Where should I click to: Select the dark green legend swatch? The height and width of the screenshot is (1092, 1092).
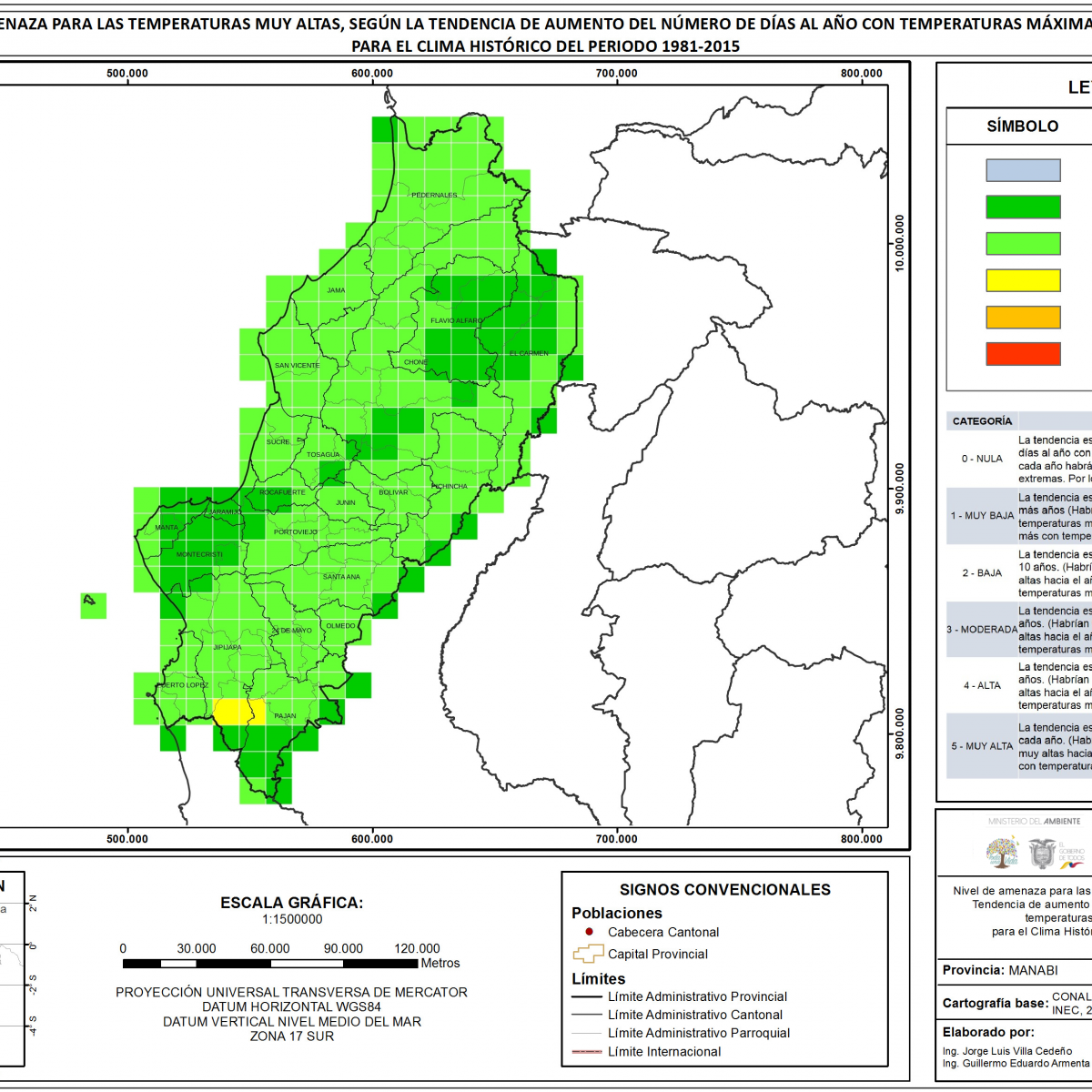1023,207
